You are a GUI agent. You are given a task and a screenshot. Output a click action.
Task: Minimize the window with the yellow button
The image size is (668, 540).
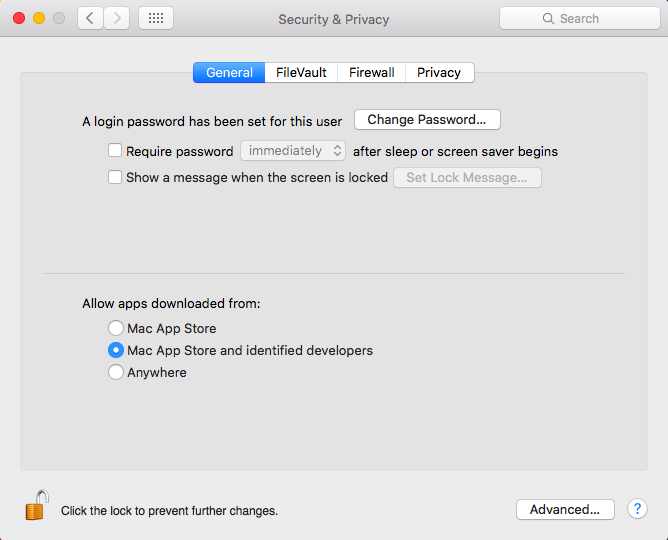(39, 18)
